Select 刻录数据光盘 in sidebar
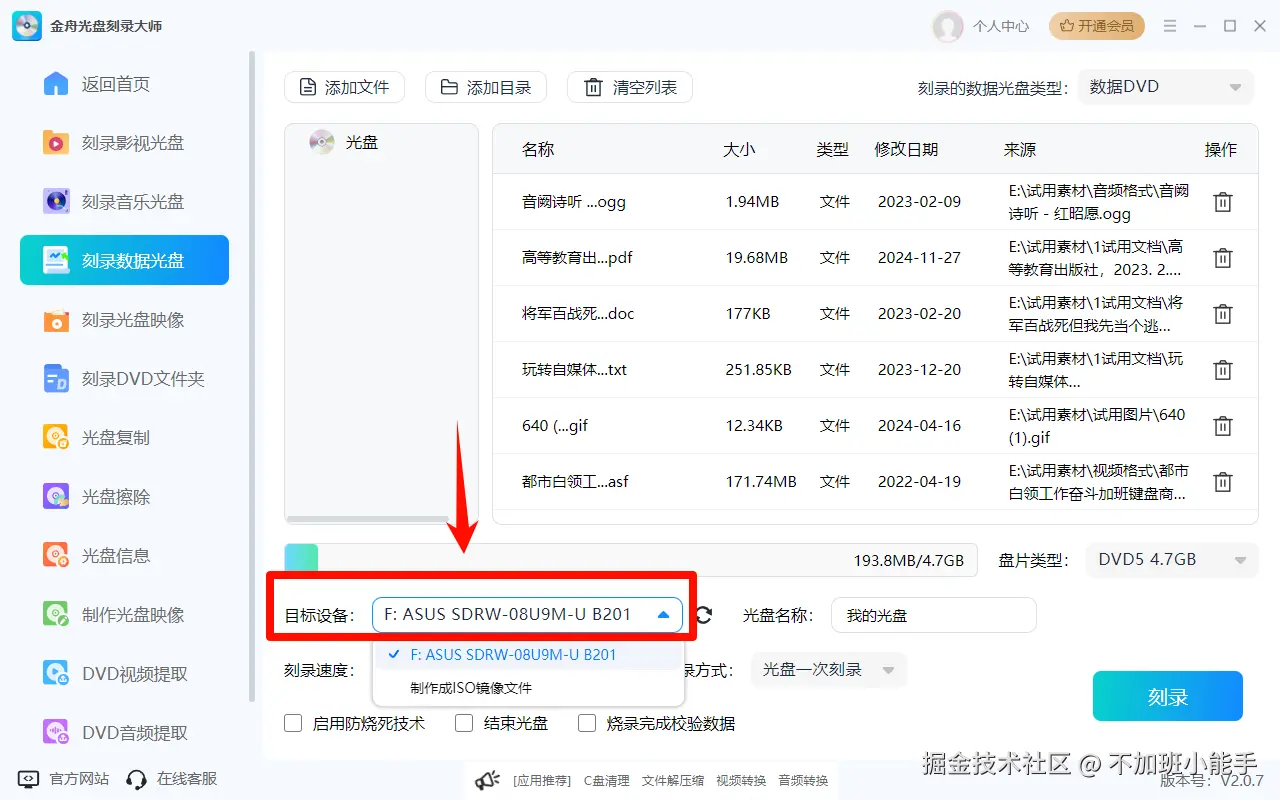 (124, 260)
